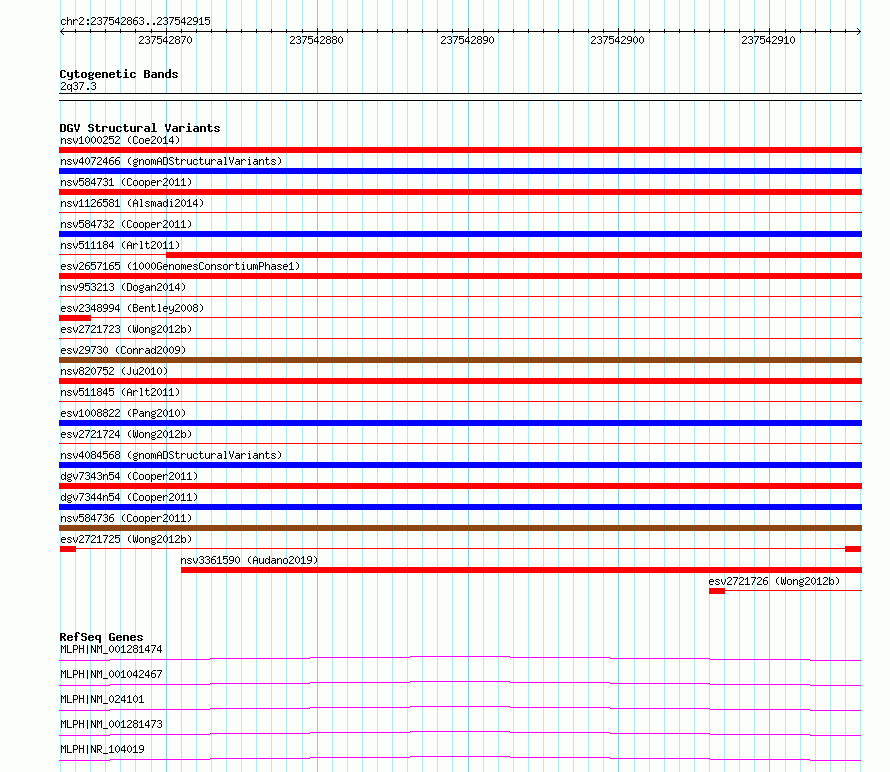The height and width of the screenshot is (772, 890).
Task: Select the nsv4072466 gnomADStructuralVariants label
Action: point(171,161)
